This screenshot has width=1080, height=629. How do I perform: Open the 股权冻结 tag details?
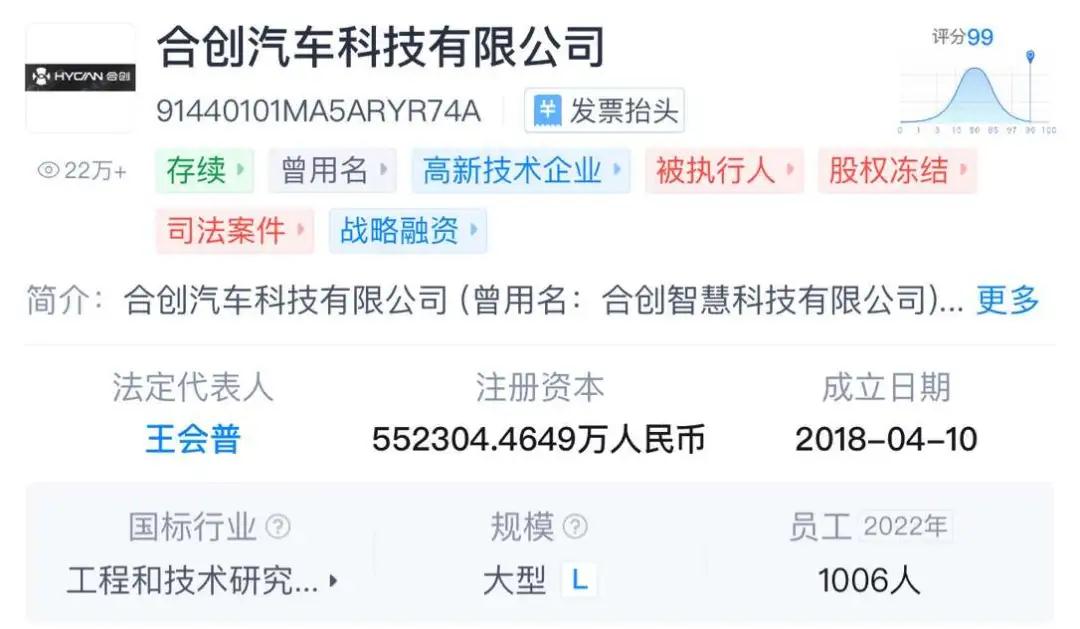[897, 170]
